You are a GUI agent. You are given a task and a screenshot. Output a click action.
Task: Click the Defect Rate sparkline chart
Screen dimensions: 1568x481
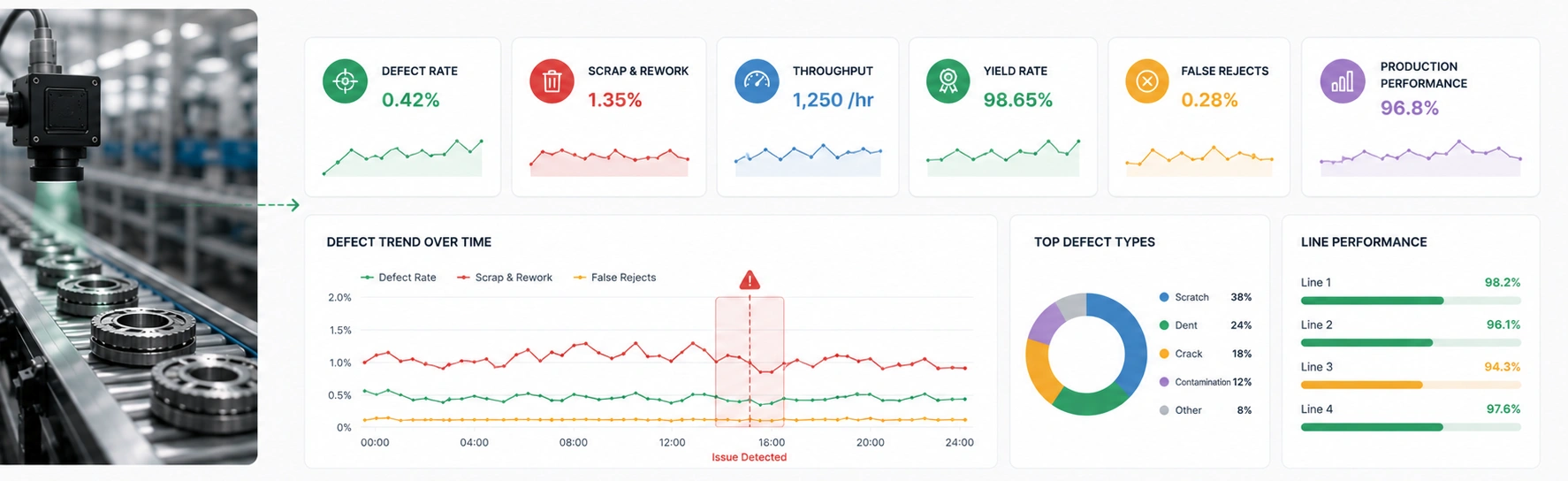[x=403, y=157]
